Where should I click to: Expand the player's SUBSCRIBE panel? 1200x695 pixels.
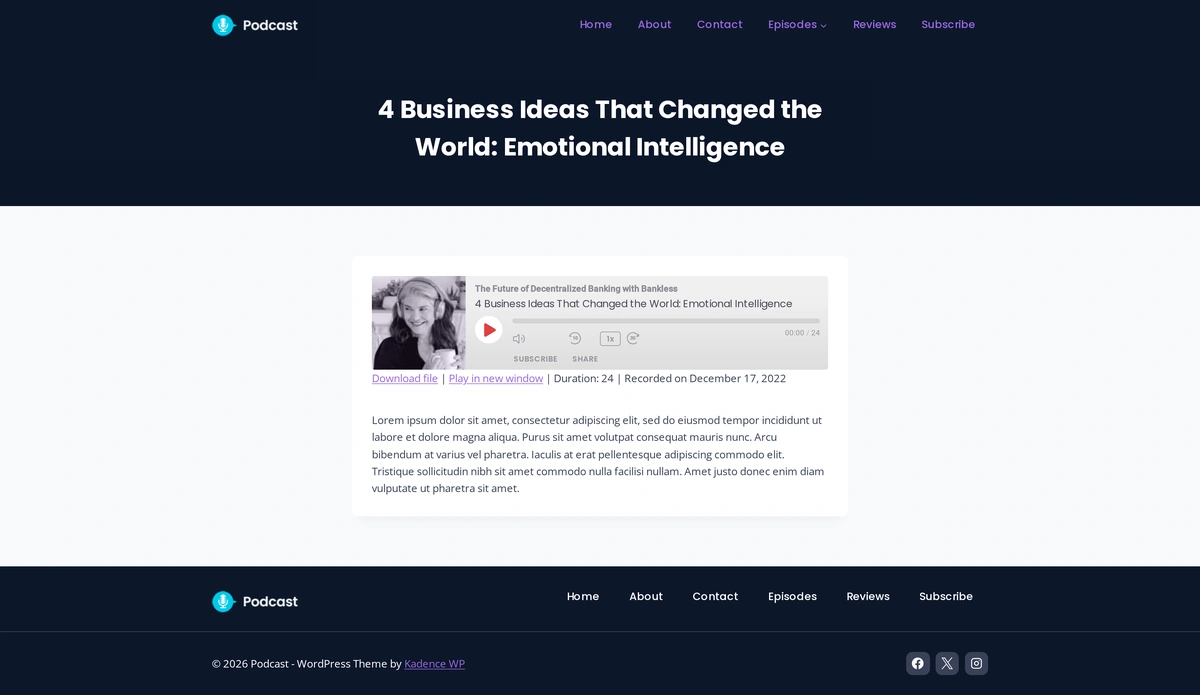[x=535, y=359]
